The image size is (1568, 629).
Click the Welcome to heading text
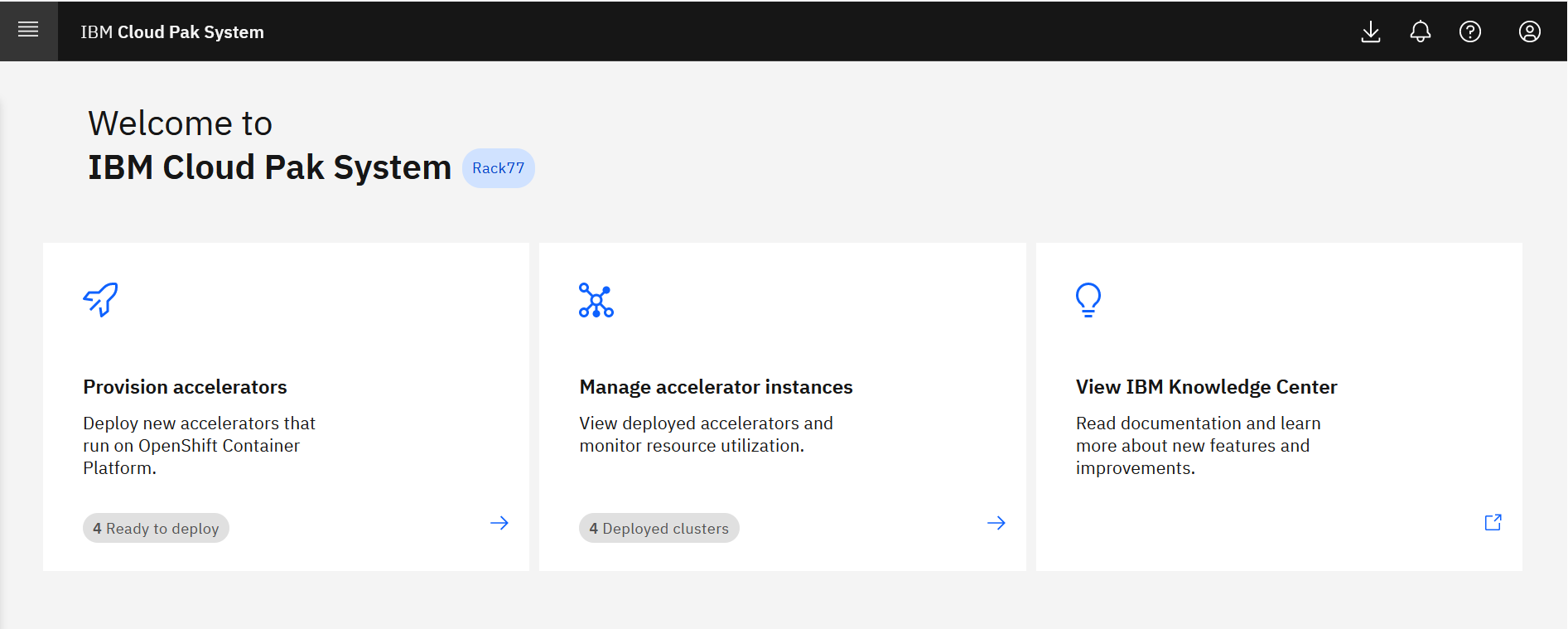[181, 124]
